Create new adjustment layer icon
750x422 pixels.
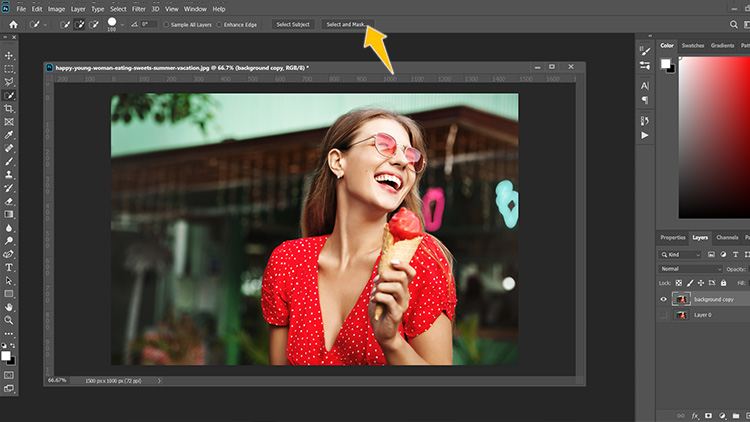pyautogui.click(x=722, y=416)
